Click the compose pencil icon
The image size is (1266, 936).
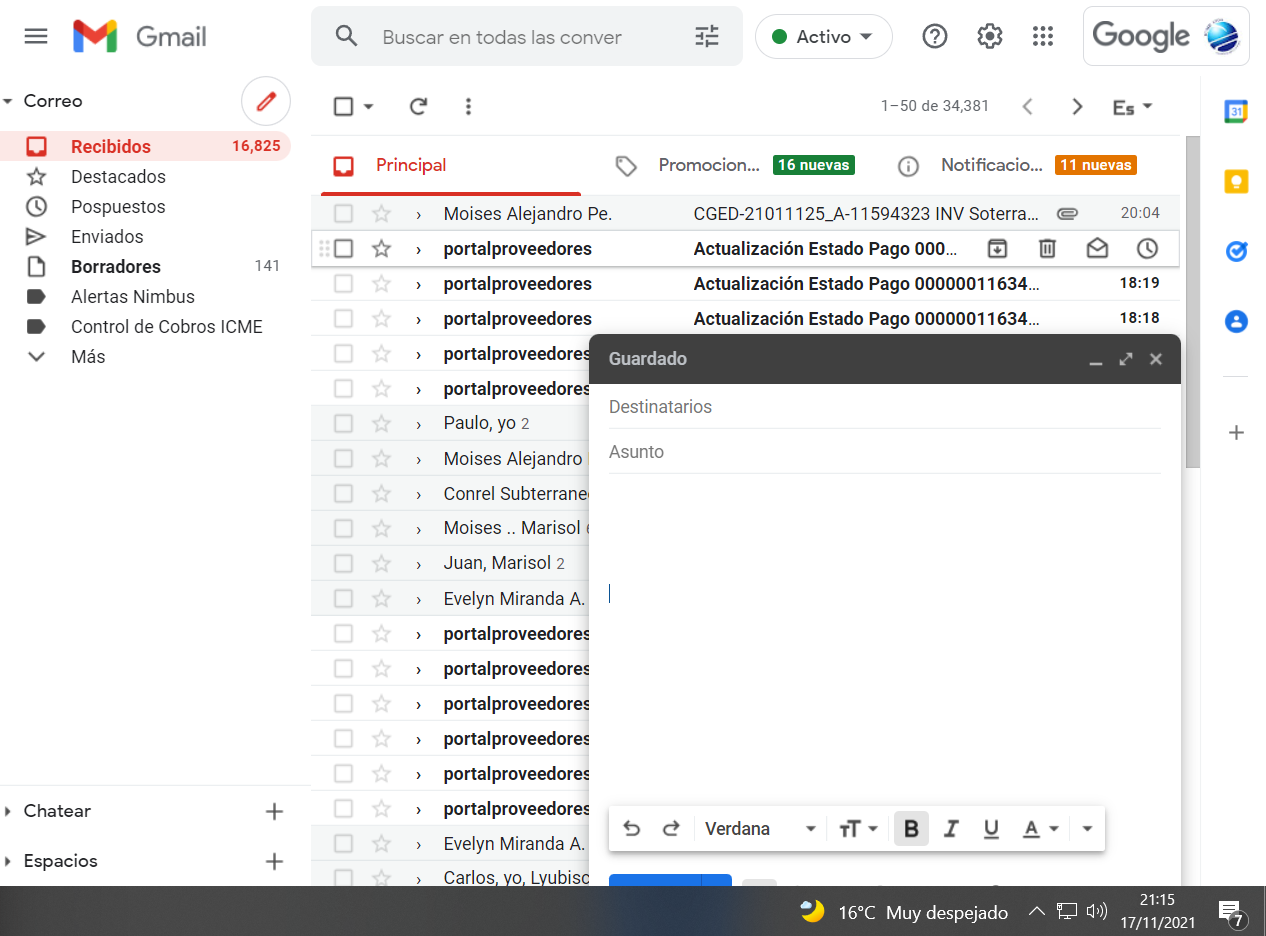265,102
